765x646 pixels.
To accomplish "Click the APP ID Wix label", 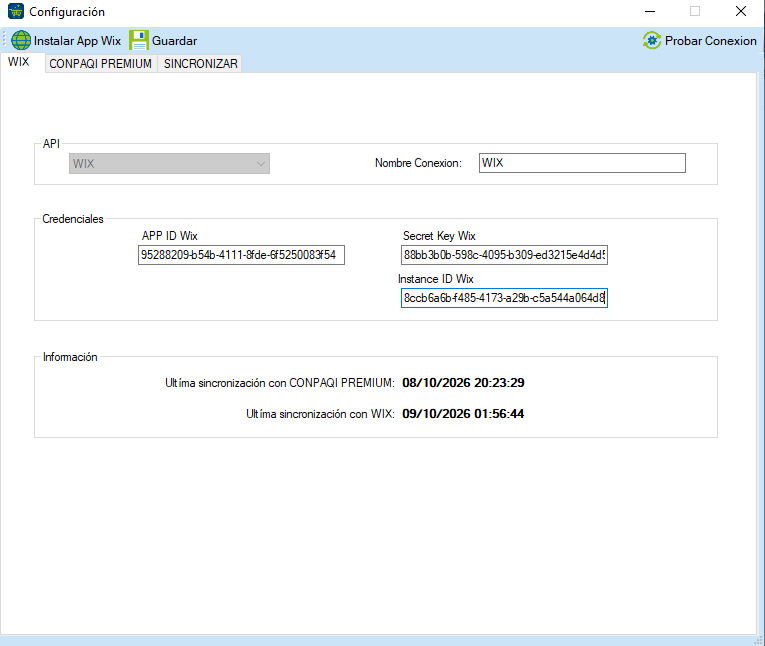I will (x=169, y=236).
